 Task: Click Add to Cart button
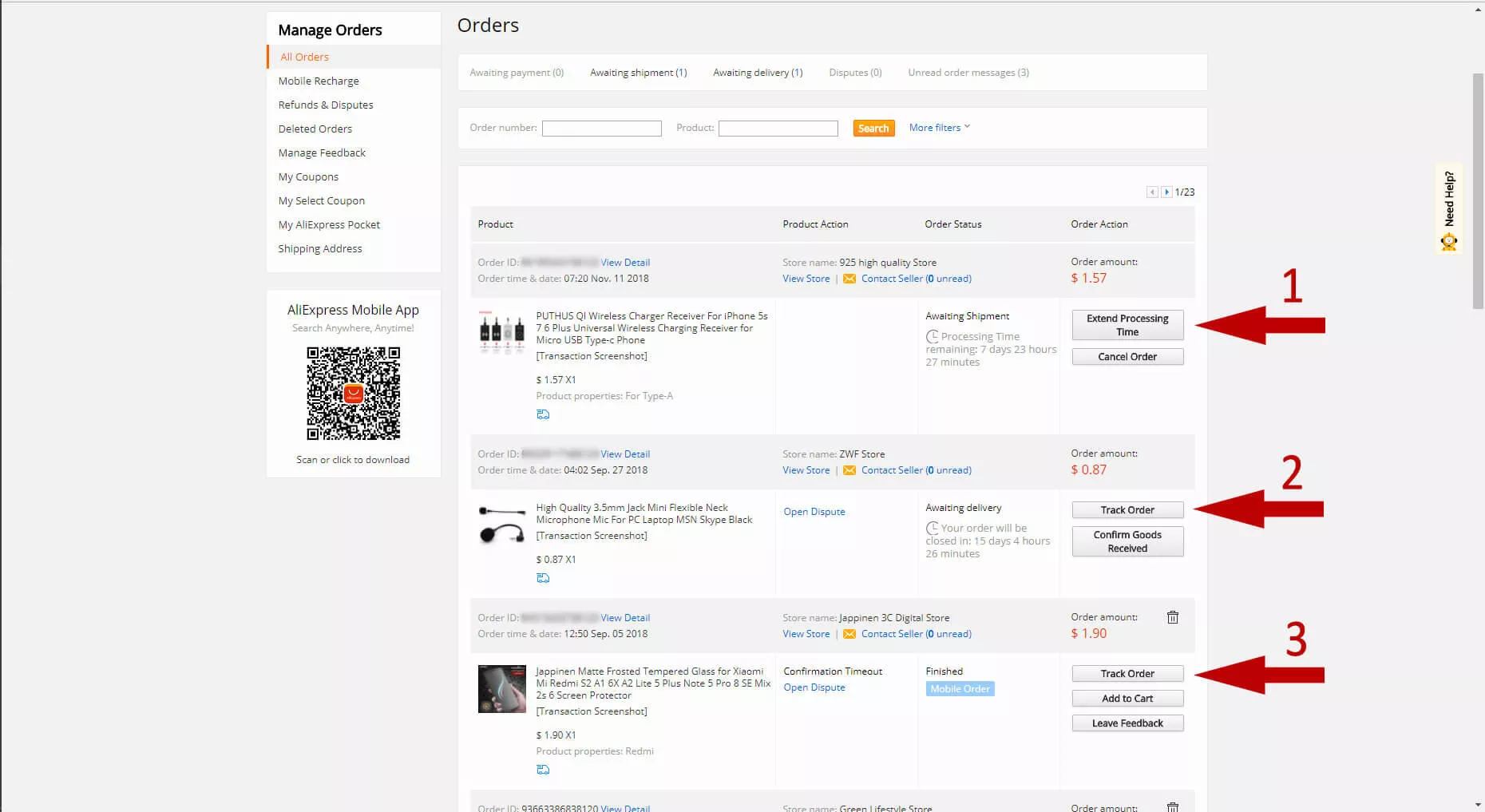click(x=1127, y=699)
